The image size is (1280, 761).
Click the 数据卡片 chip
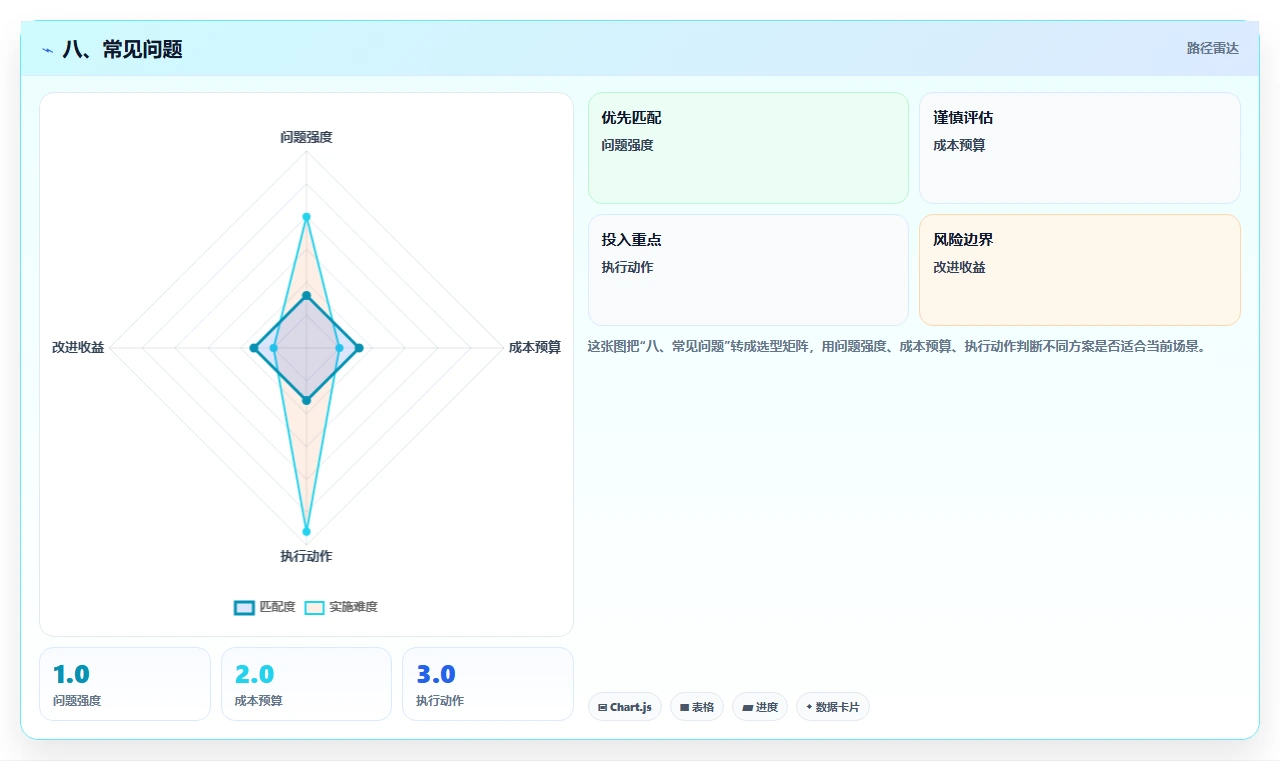[x=833, y=707]
